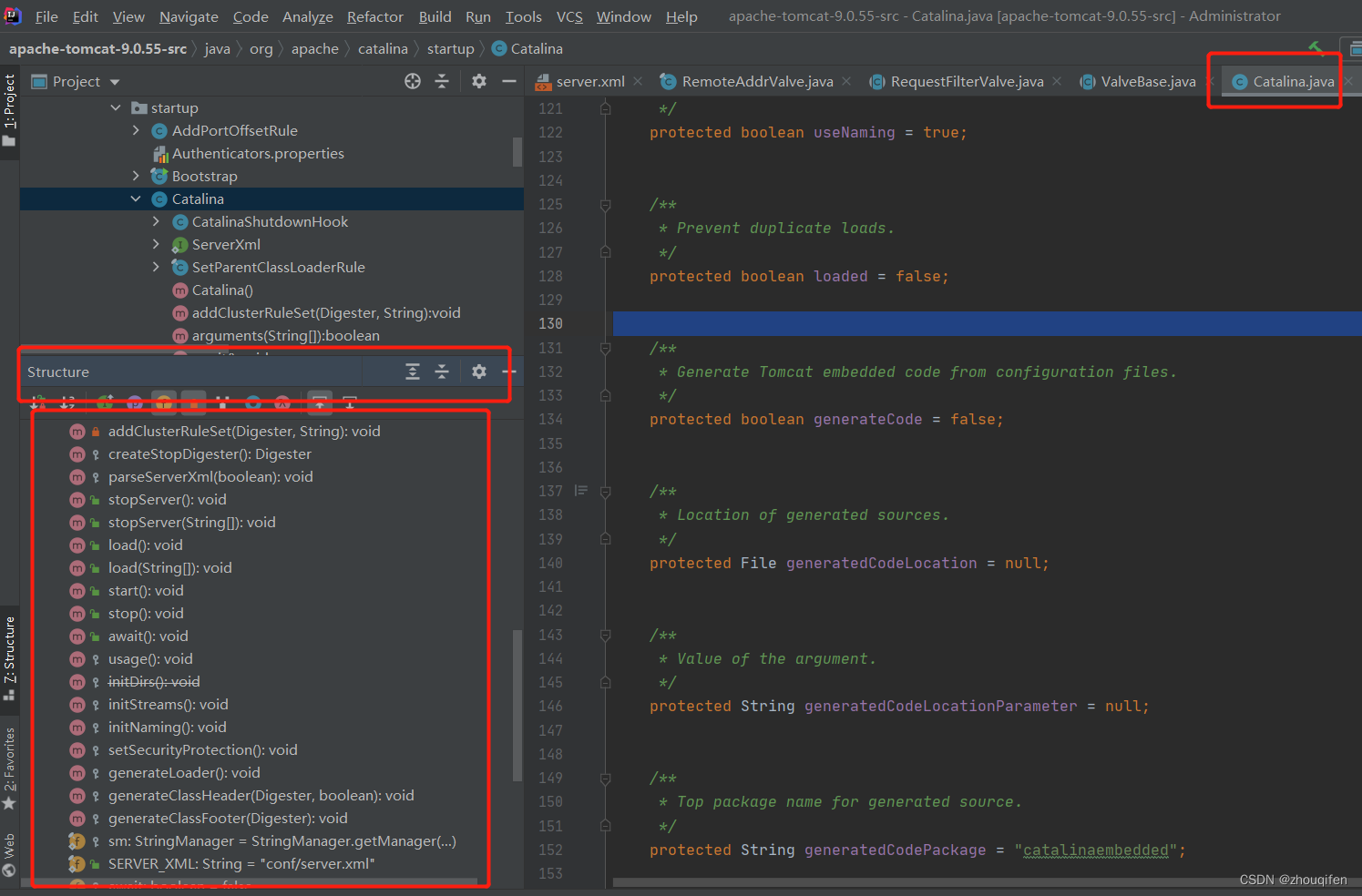Hide the Project tool window

509,81
